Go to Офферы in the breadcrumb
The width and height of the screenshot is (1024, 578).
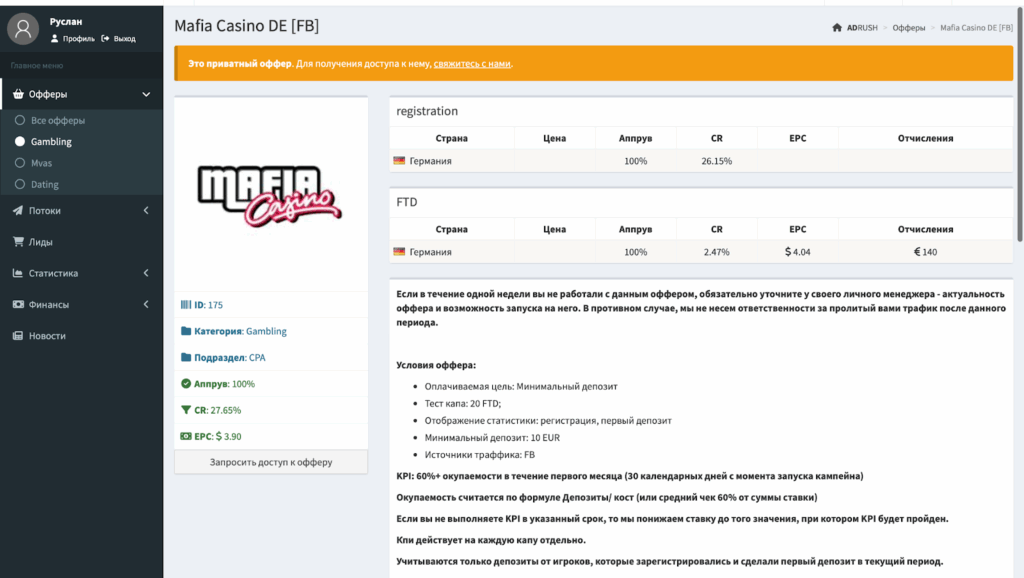[x=908, y=27]
